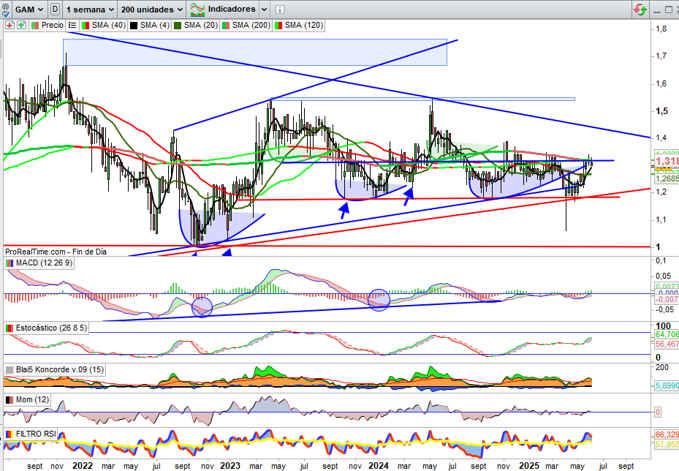Click the info icon in top toolbar
This screenshot has height=471, width=679.
click(x=280, y=10)
